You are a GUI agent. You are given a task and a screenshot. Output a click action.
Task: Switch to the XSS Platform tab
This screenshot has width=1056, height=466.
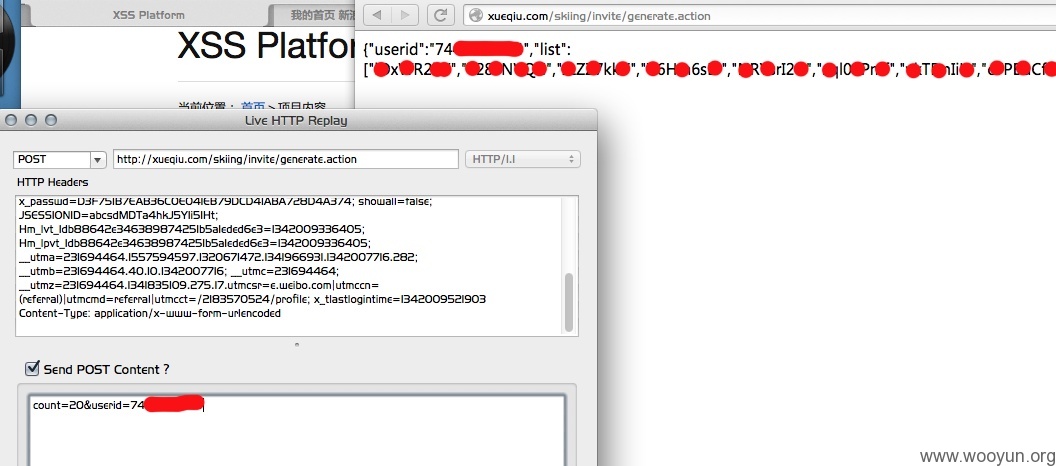tap(148, 15)
